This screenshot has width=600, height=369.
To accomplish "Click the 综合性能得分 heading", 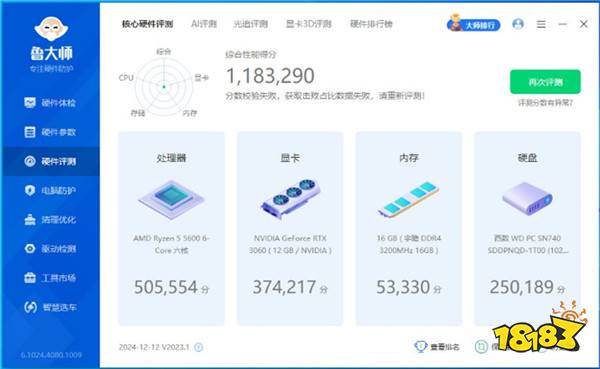I will click(251, 54).
